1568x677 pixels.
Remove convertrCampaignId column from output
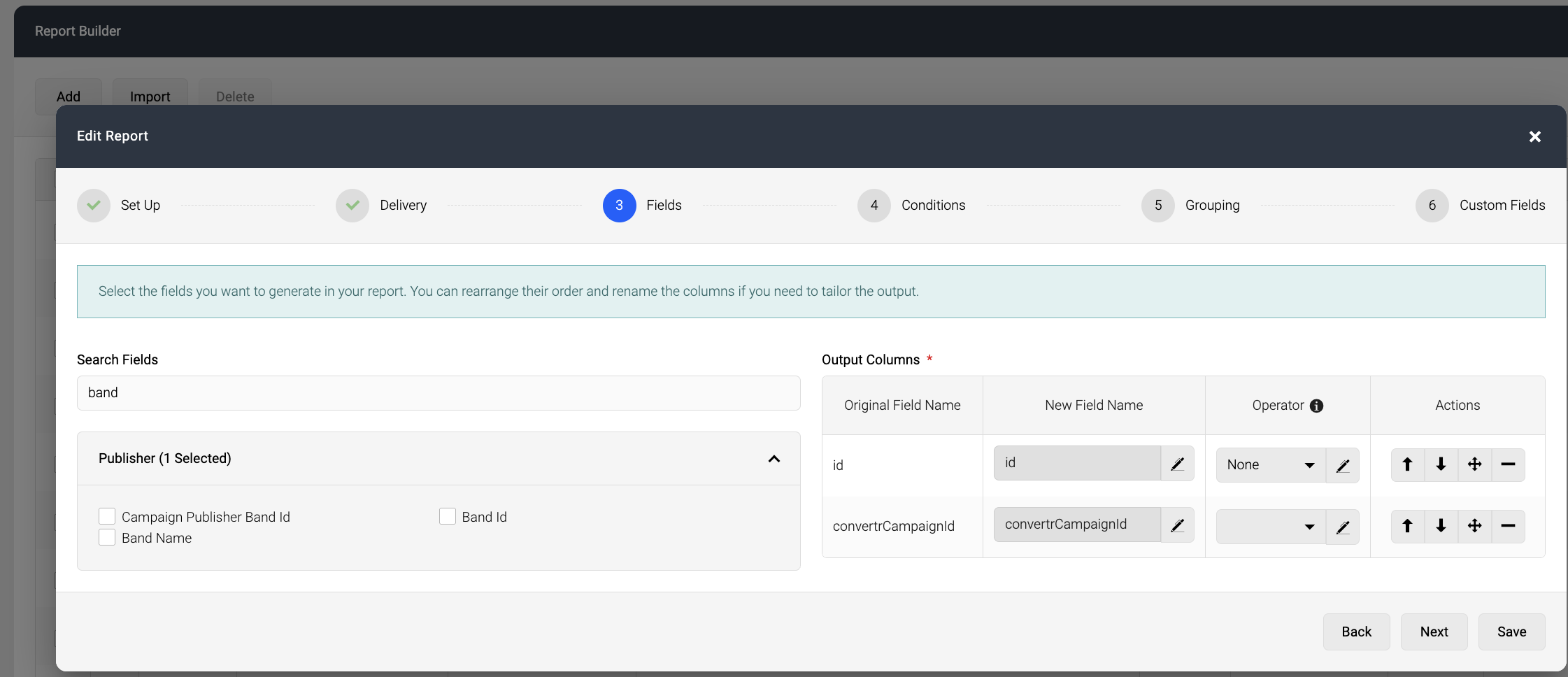(1508, 526)
